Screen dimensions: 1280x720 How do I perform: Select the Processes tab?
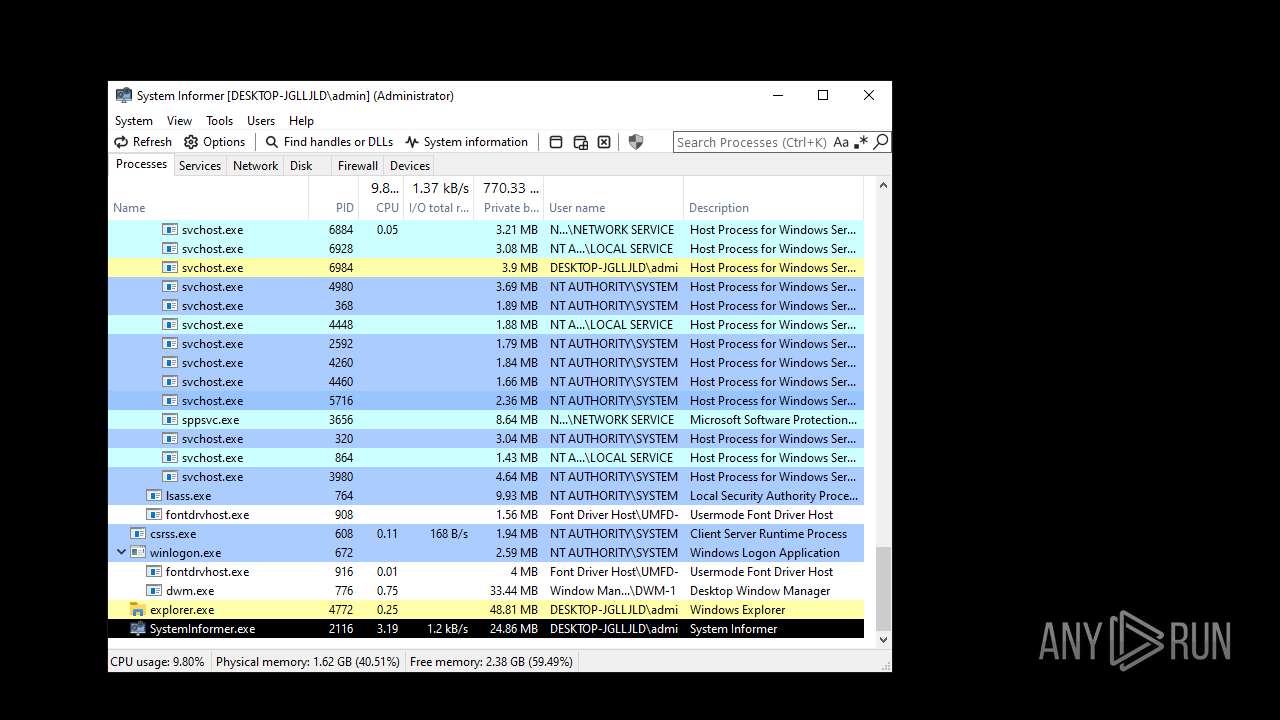tap(141, 165)
